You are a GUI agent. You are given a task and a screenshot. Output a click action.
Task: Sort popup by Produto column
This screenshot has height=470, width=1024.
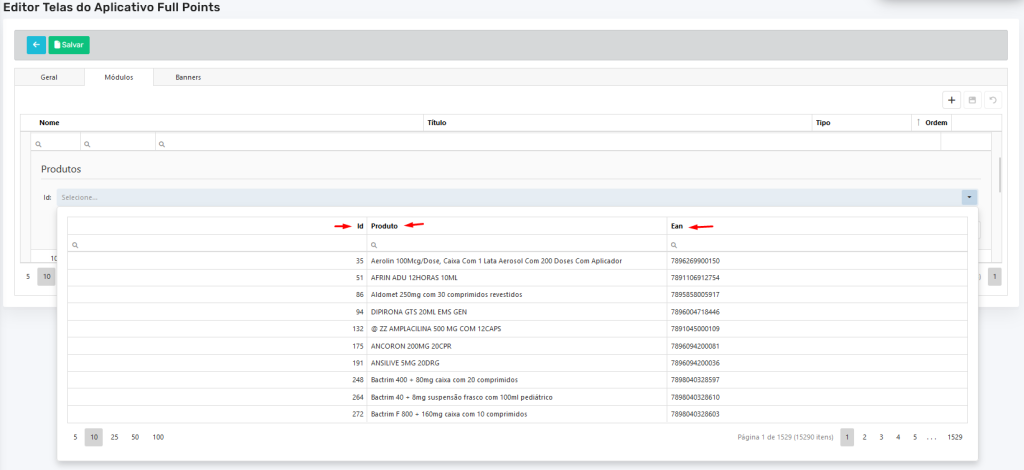point(517,226)
